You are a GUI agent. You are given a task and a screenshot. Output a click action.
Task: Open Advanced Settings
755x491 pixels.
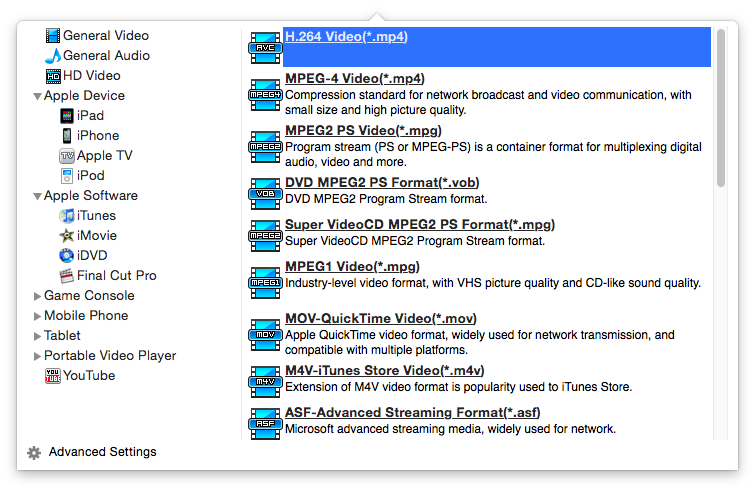[102, 452]
